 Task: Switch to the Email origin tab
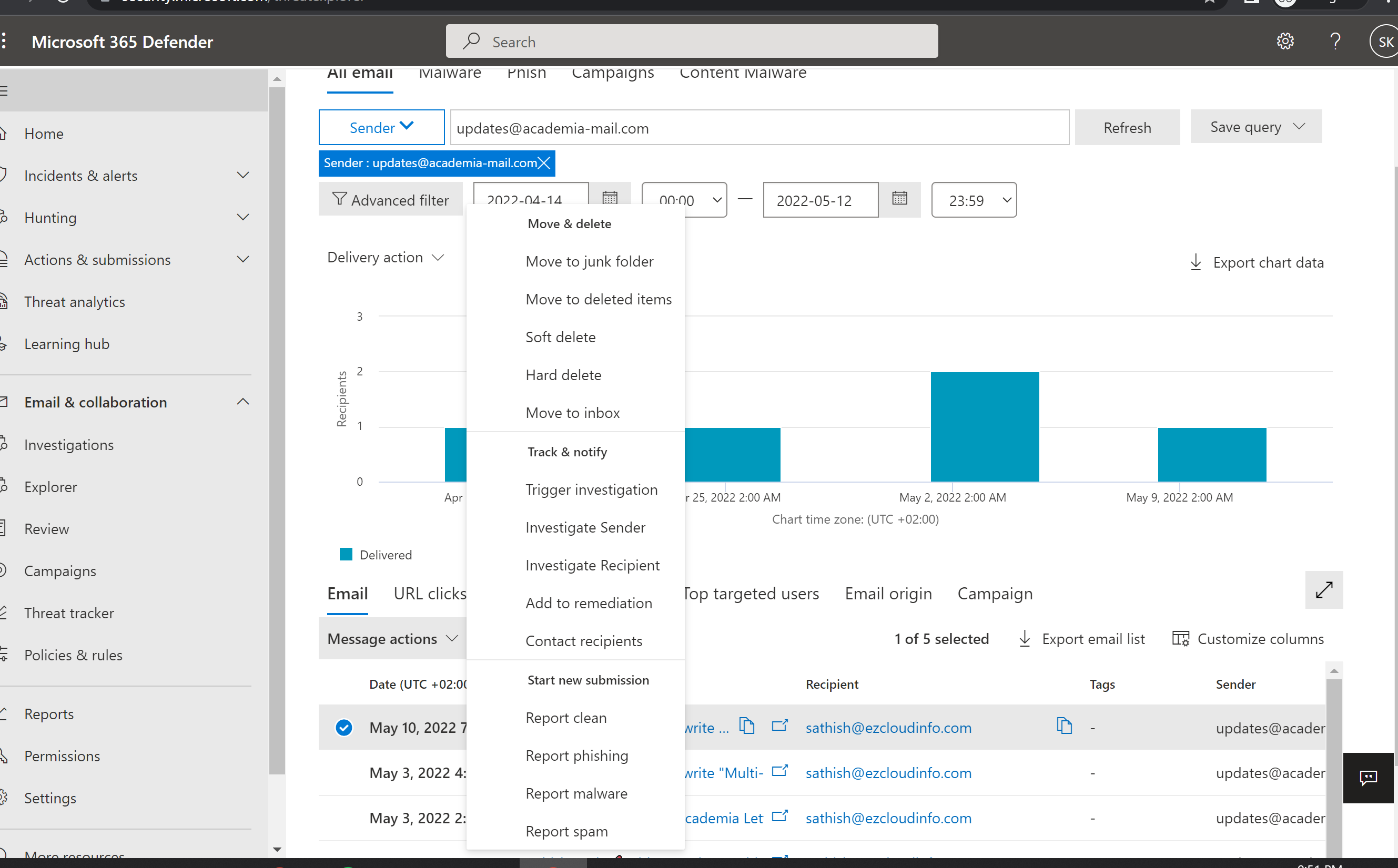point(888,594)
